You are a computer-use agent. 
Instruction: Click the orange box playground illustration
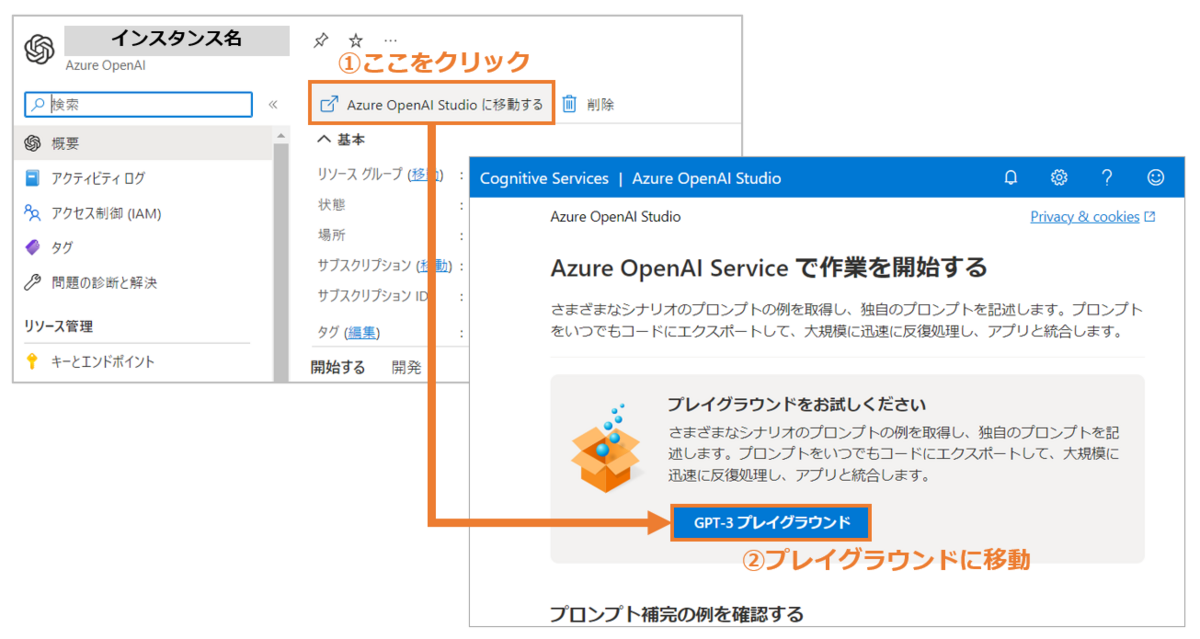pyautogui.click(x=604, y=447)
